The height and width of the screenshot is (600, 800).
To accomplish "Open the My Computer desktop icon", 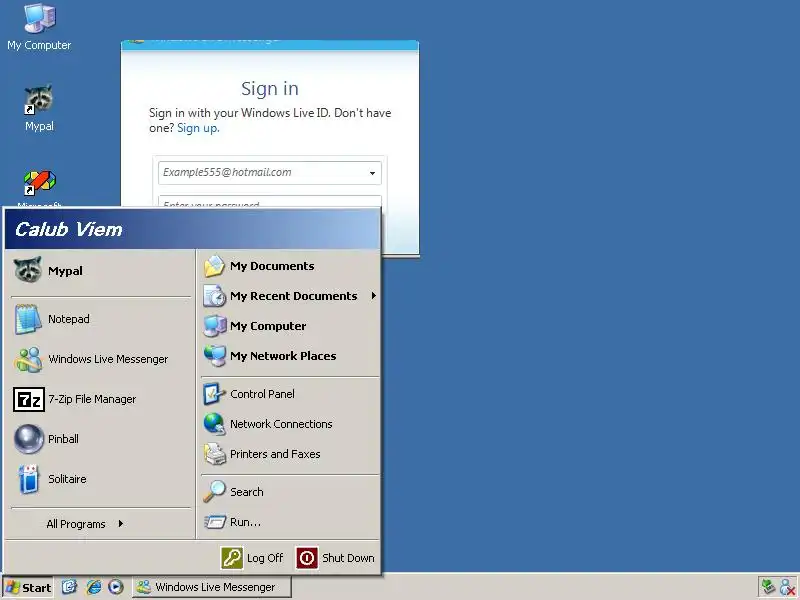I will tap(39, 27).
